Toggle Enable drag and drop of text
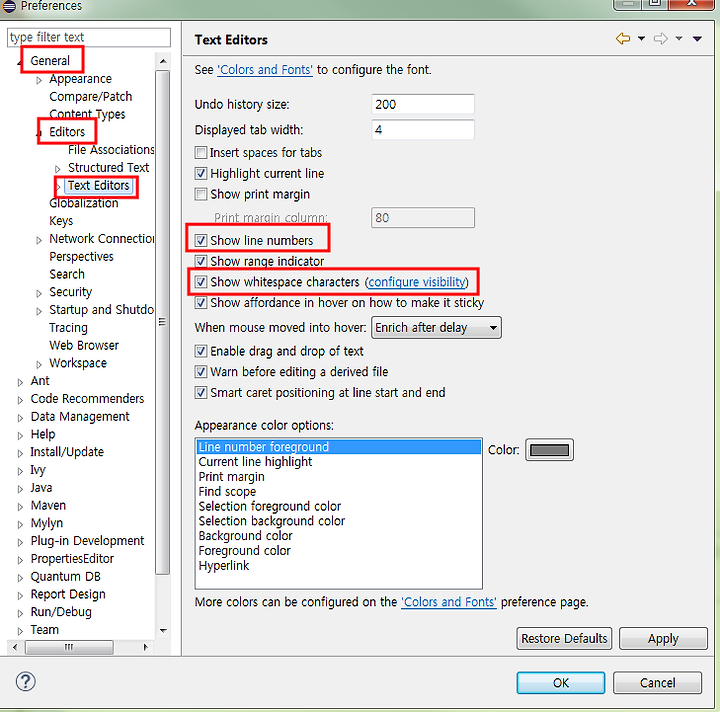This screenshot has width=720, height=712. (x=201, y=351)
